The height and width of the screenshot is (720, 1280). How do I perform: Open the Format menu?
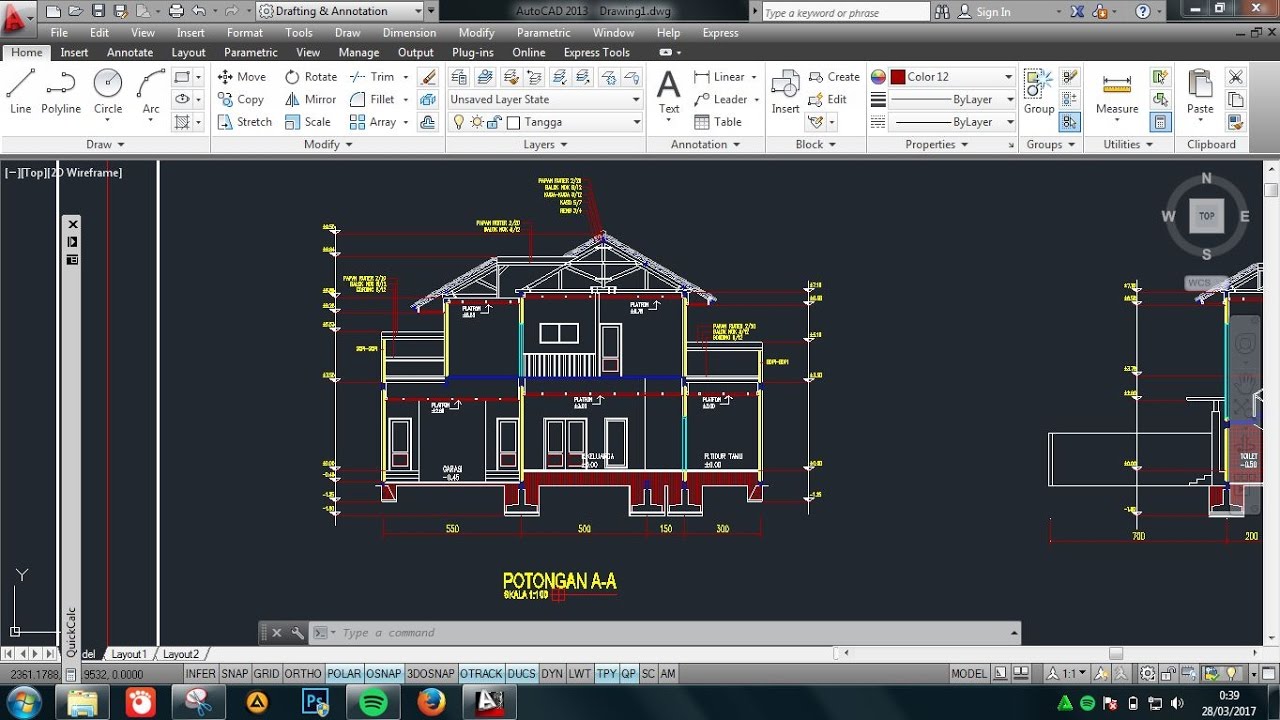245,33
